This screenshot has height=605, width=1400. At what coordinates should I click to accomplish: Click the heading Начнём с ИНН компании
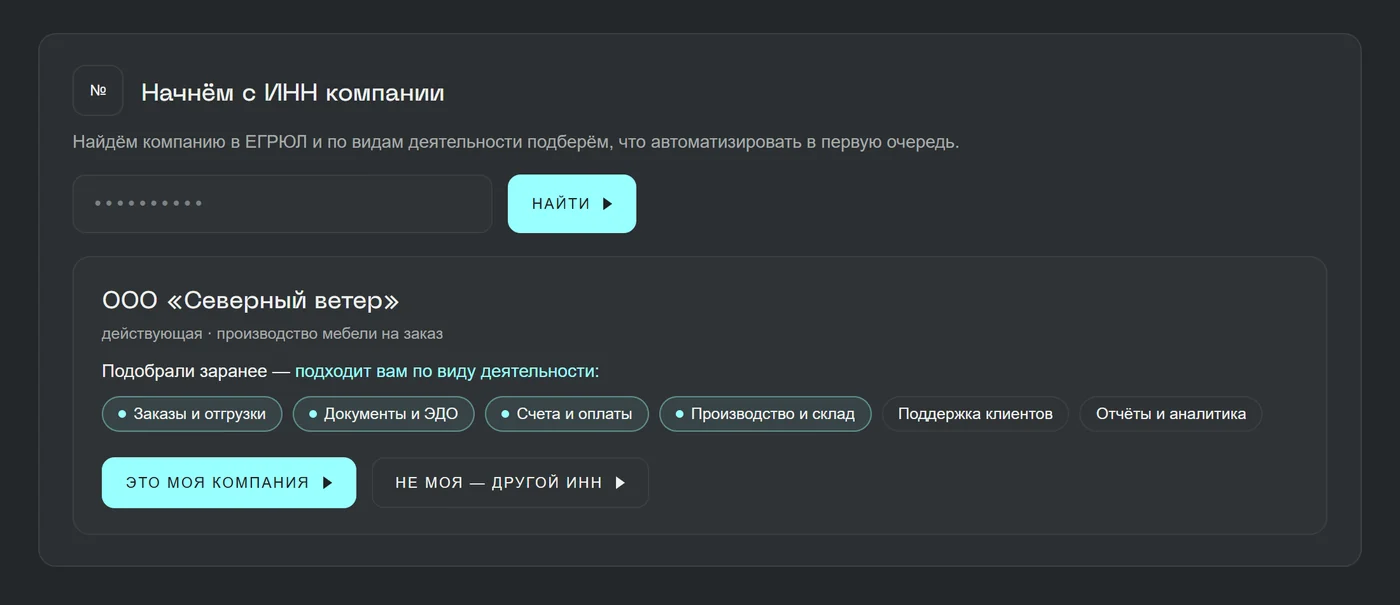[x=293, y=93]
